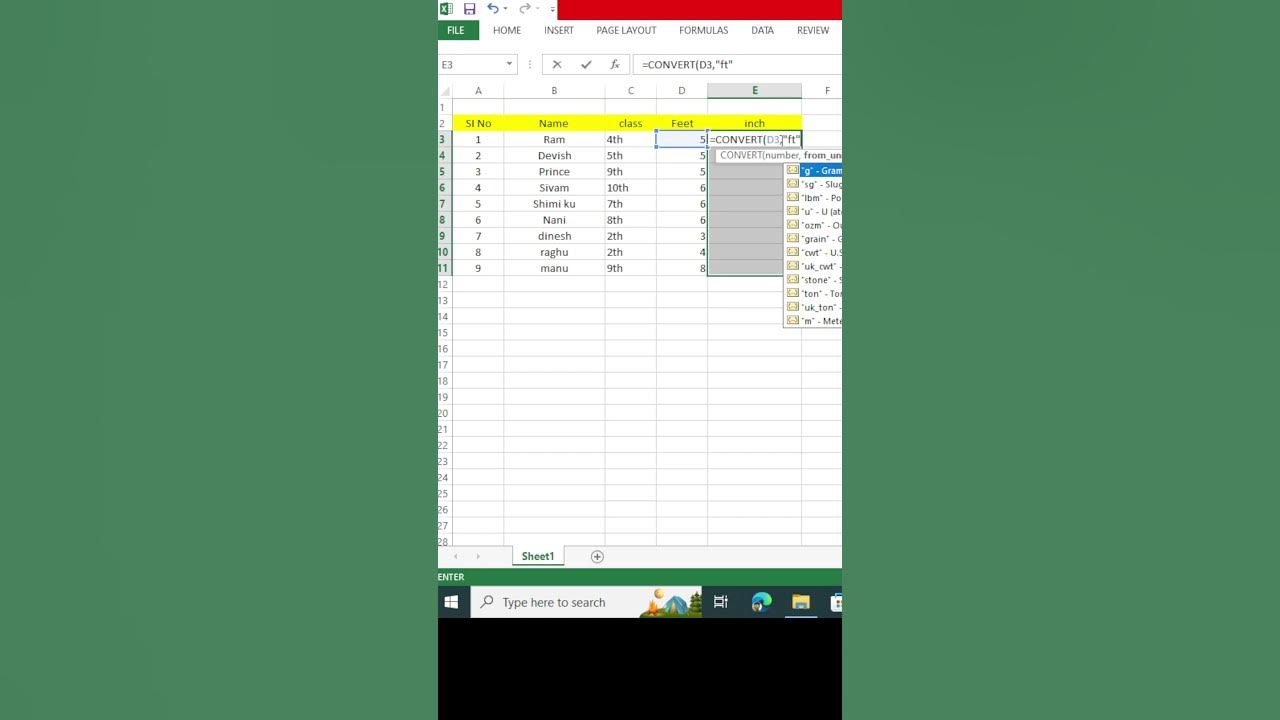Image resolution: width=1280 pixels, height=720 pixels.
Task: Select column E header
Action: click(754, 91)
